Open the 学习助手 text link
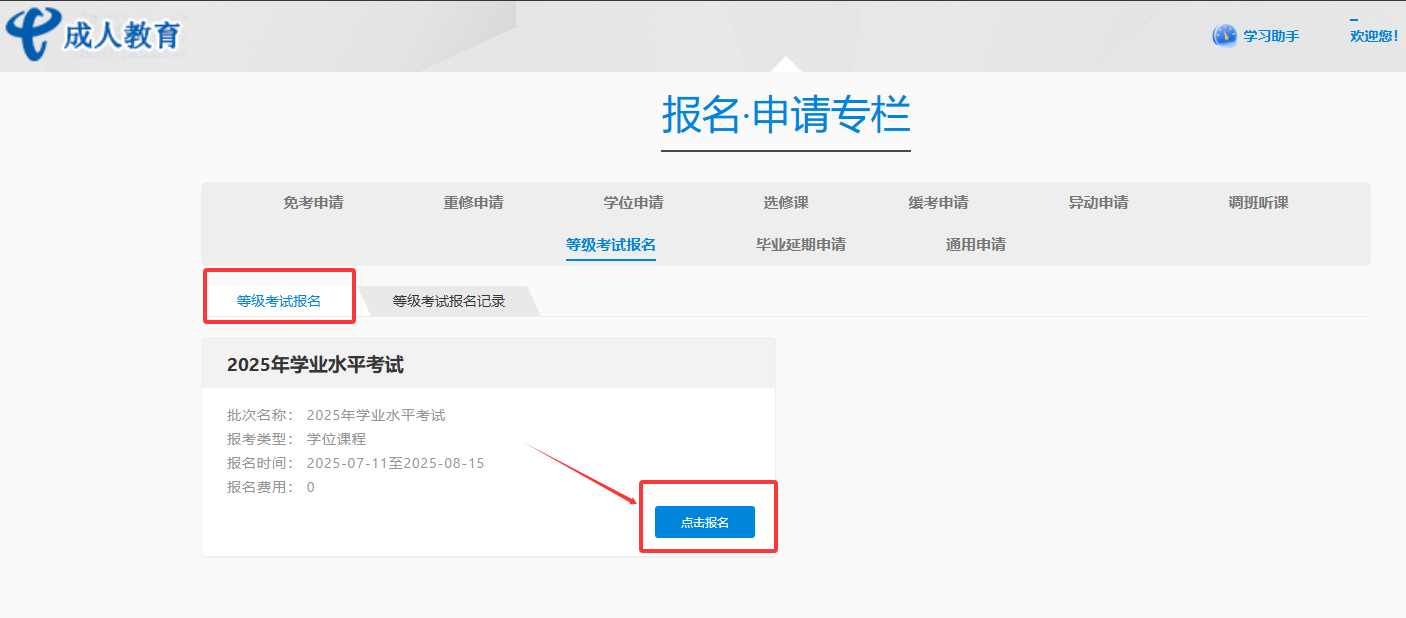Screen dimensions: 1406x618 1271,36
